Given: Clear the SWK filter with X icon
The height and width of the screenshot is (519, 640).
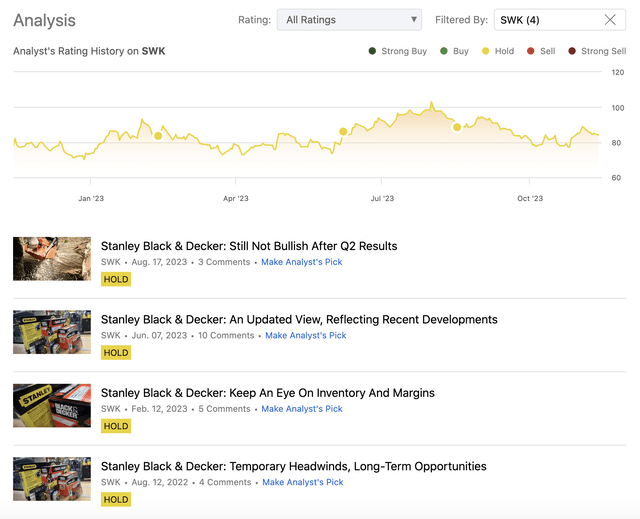Looking at the screenshot, I should coord(610,20).
